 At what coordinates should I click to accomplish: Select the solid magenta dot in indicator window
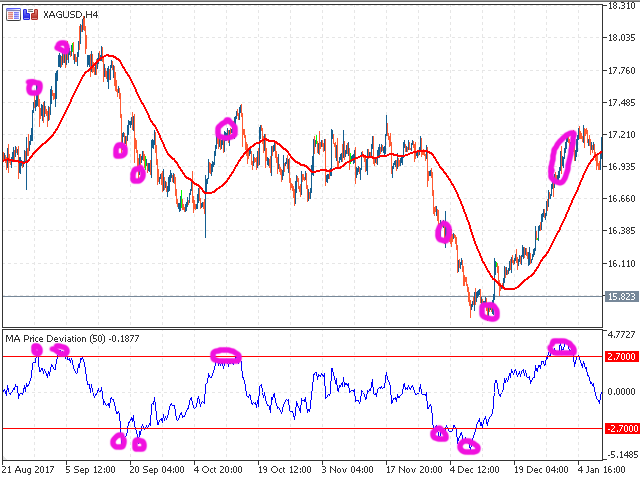(x=38, y=349)
